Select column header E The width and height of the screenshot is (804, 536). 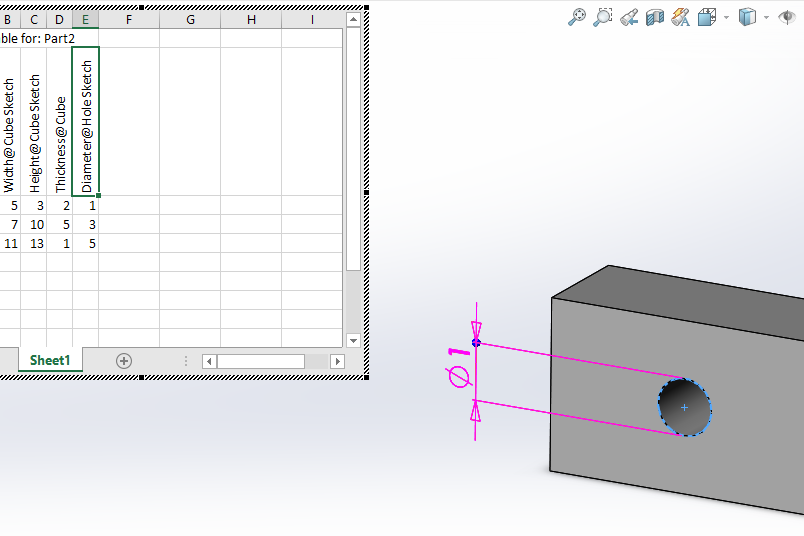(x=85, y=20)
